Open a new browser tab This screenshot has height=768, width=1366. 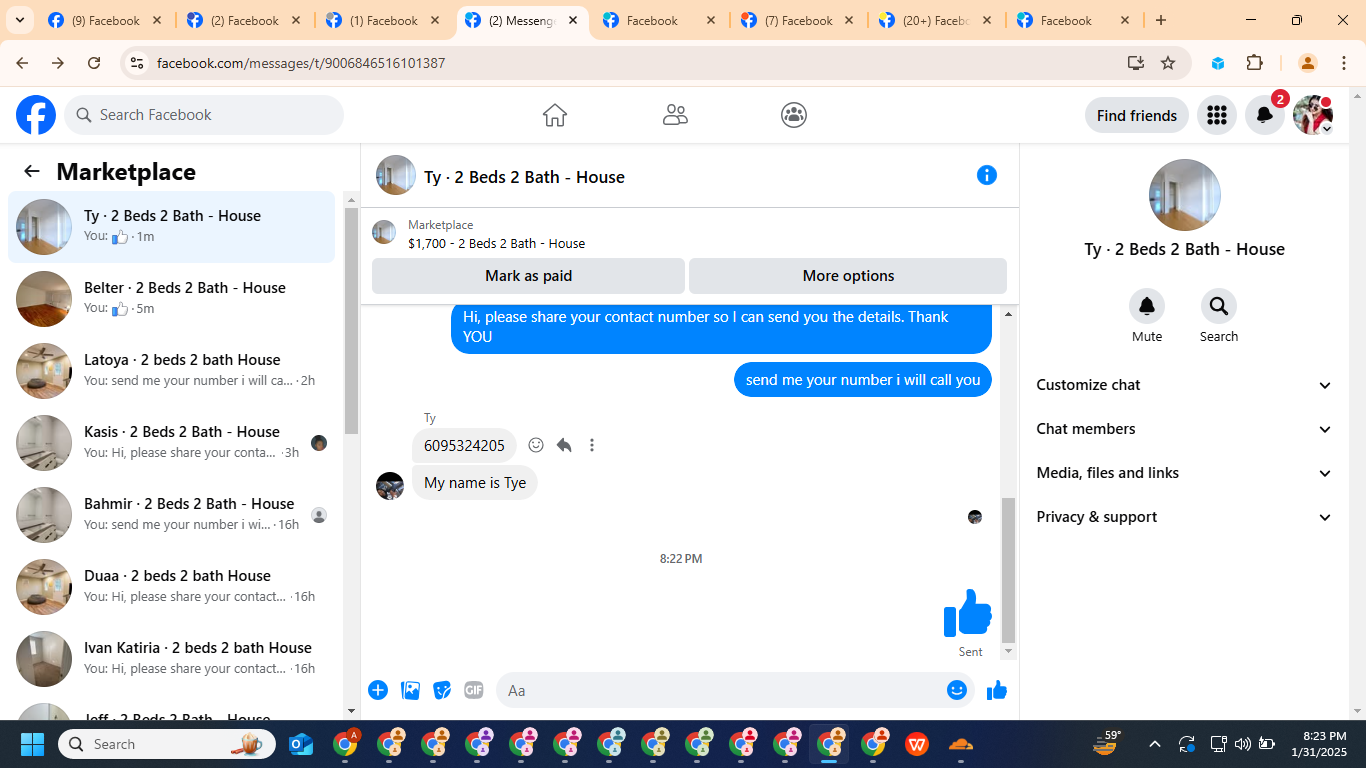click(x=1160, y=20)
